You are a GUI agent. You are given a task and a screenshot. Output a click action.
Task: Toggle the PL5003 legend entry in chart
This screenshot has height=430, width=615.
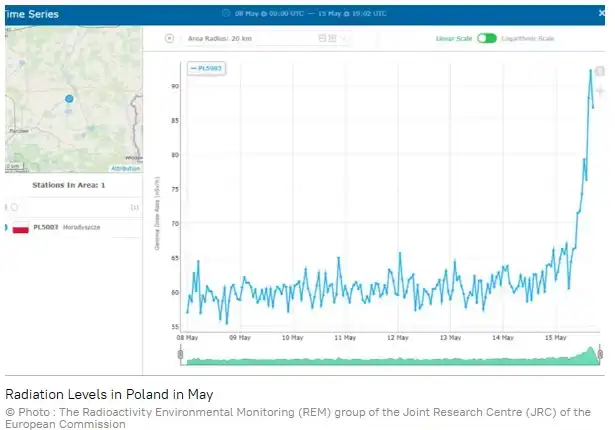point(207,67)
